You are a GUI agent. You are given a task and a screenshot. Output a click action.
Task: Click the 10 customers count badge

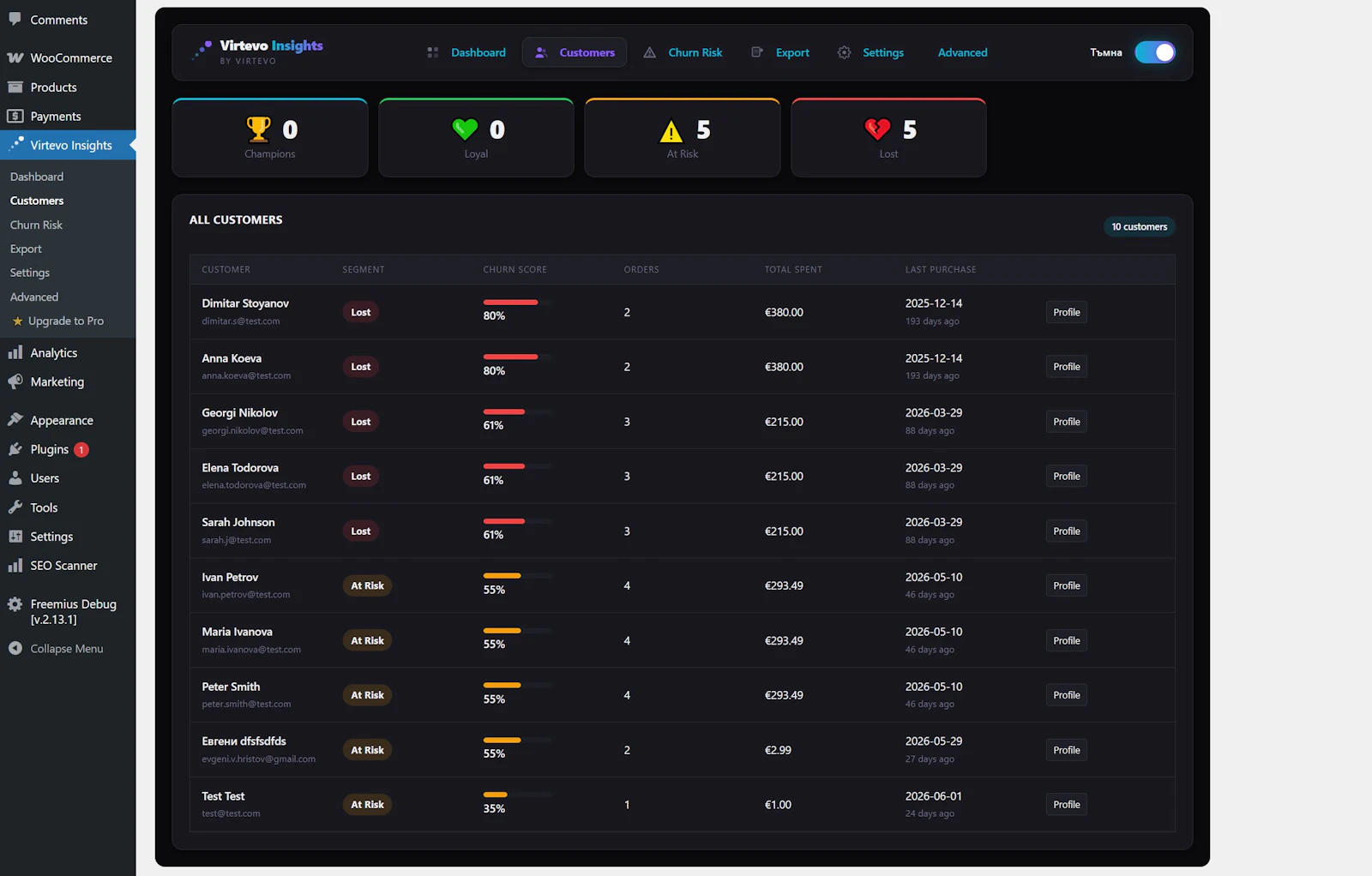[x=1139, y=226]
